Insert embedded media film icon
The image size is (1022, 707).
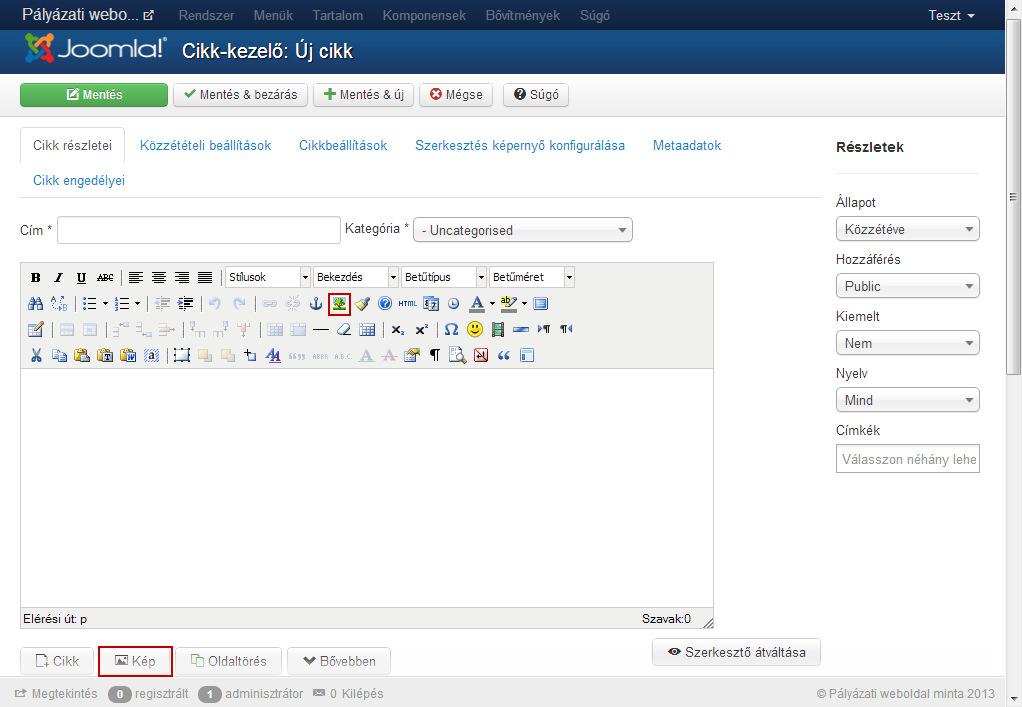point(498,330)
